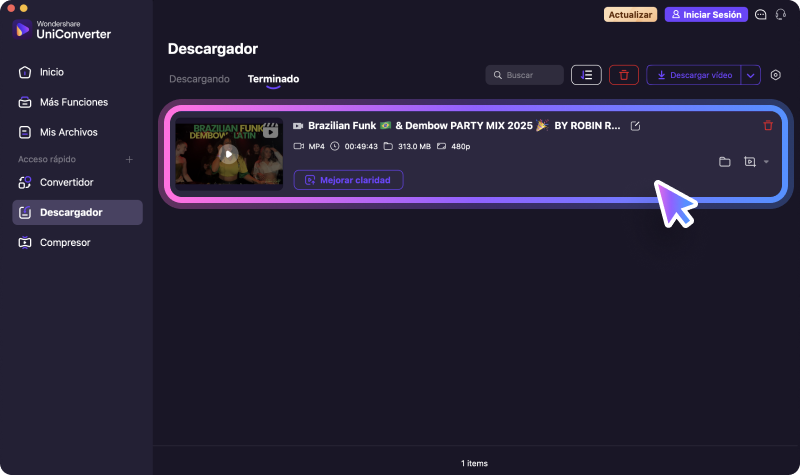Image resolution: width=800 pixels, height=475 pixels.
Task: Expand the Descargar vídeo dropdown arrow
Action: point(751,75)
